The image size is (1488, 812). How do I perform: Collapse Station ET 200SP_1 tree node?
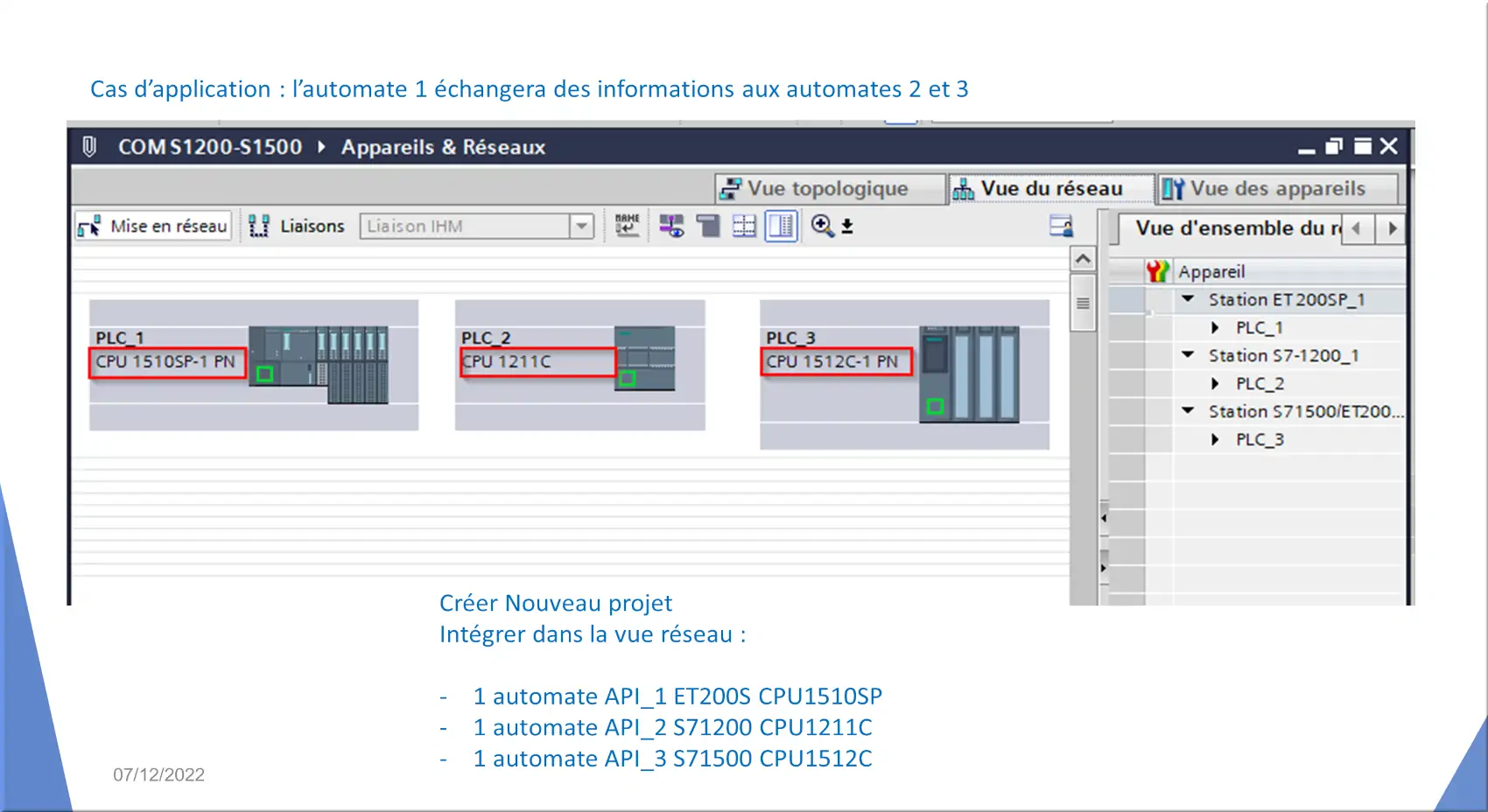click(1188, 299)
